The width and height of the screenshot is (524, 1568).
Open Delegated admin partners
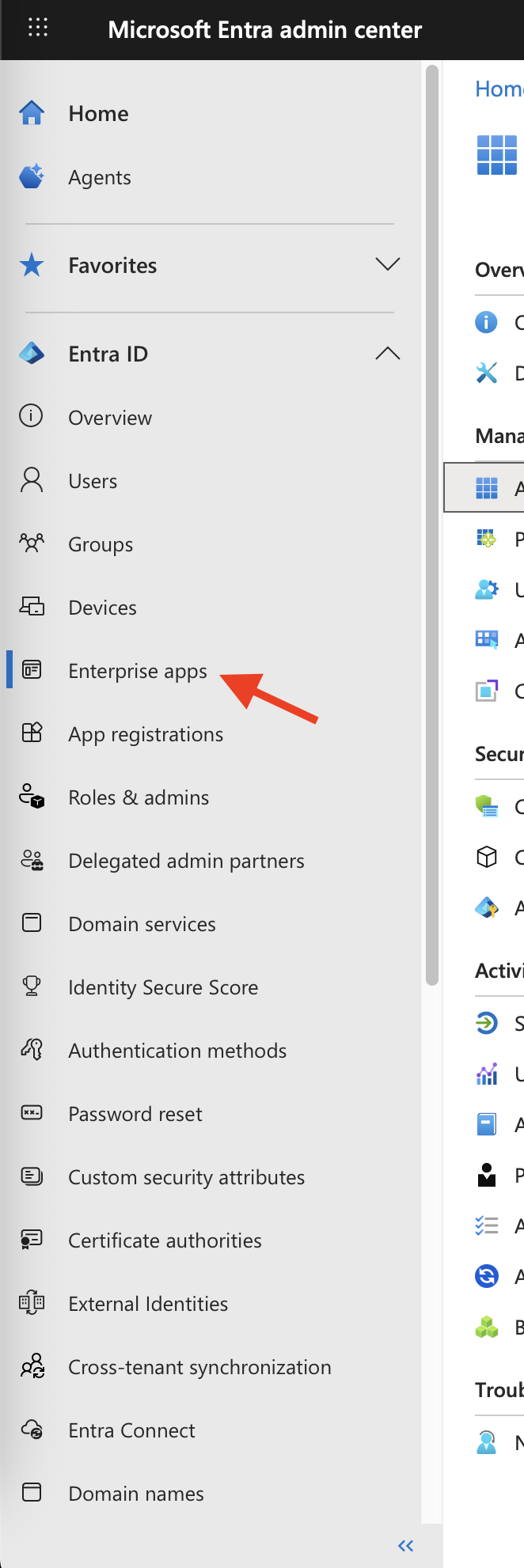(187, 860)
